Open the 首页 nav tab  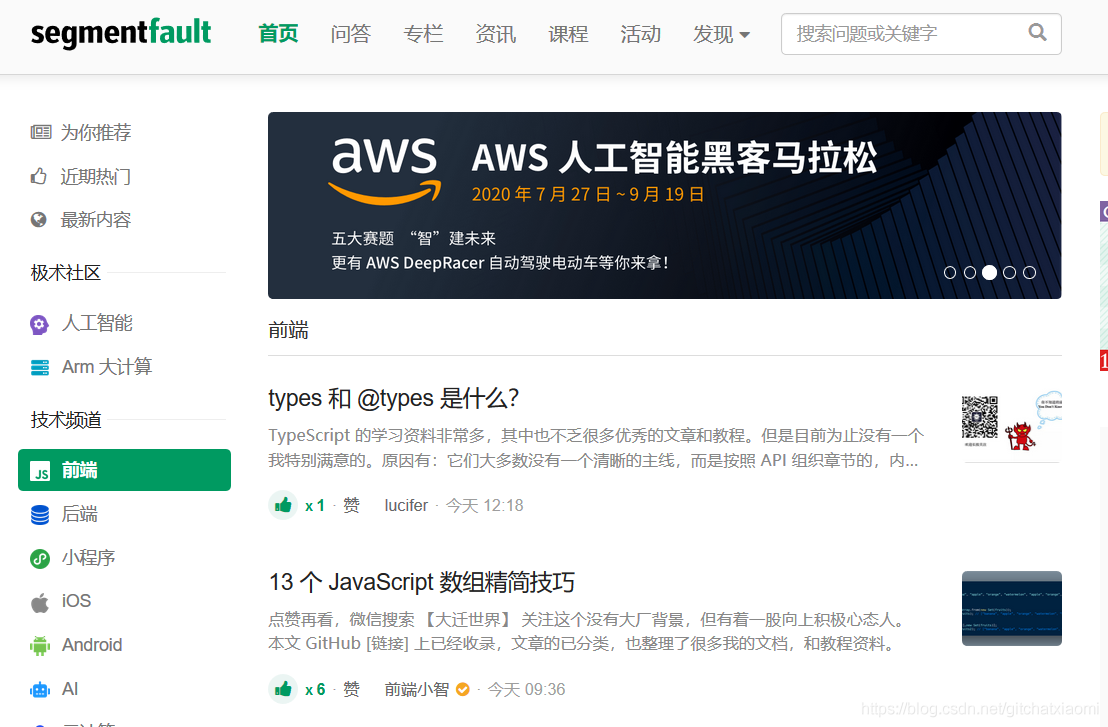point(278,33)
